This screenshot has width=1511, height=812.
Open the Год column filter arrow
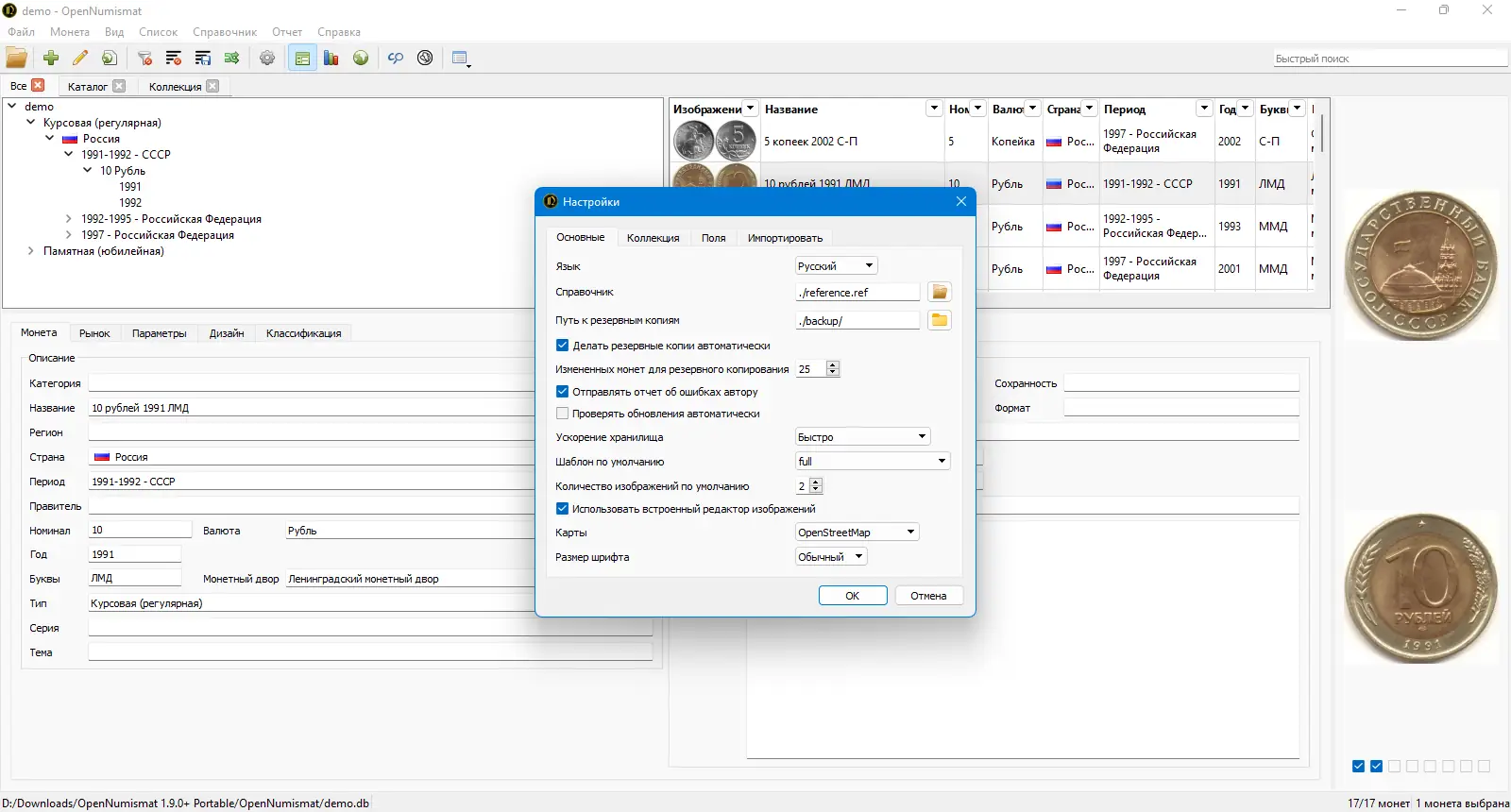point(1246,109)
